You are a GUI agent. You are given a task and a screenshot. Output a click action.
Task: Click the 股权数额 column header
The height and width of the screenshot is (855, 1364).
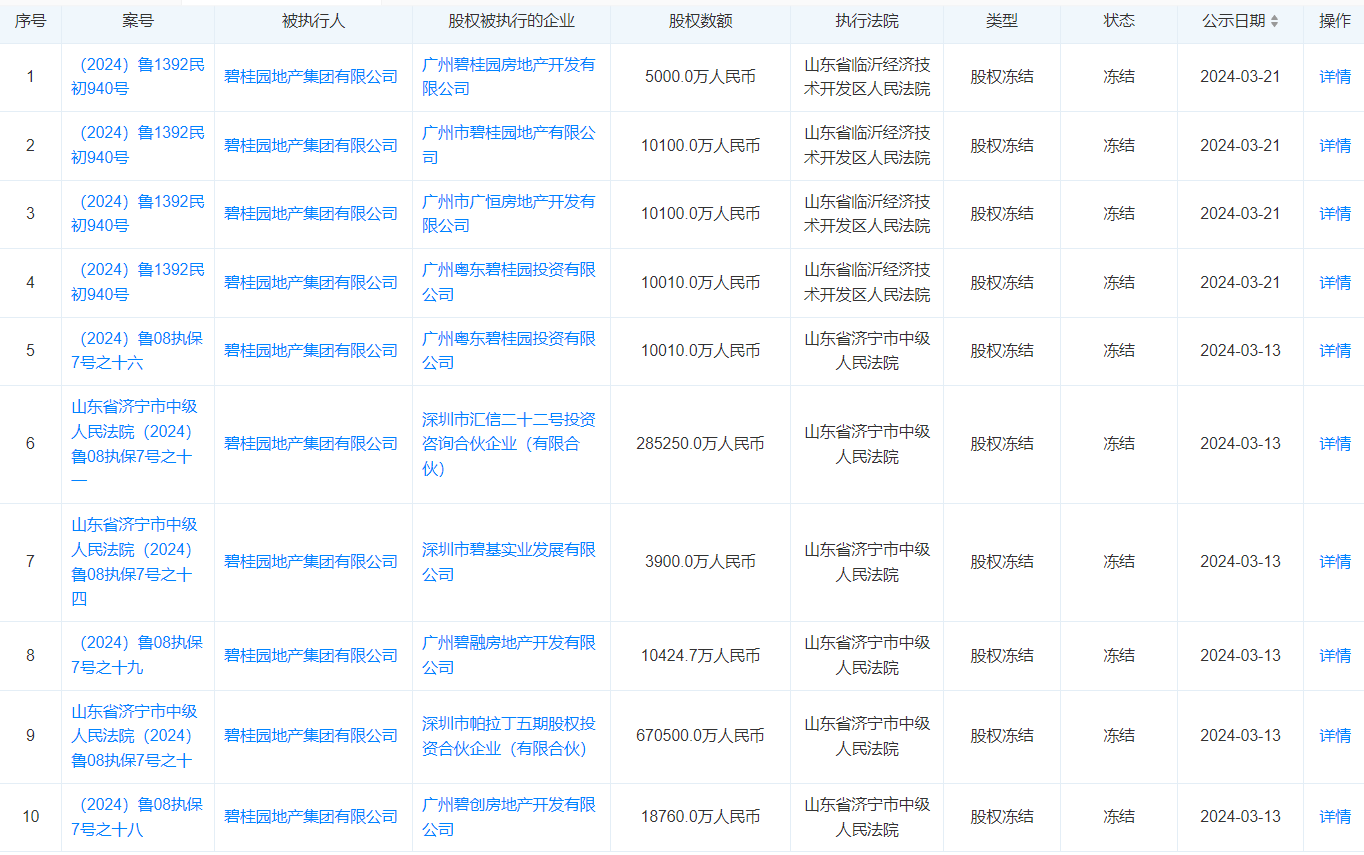(x=700, y=21)
